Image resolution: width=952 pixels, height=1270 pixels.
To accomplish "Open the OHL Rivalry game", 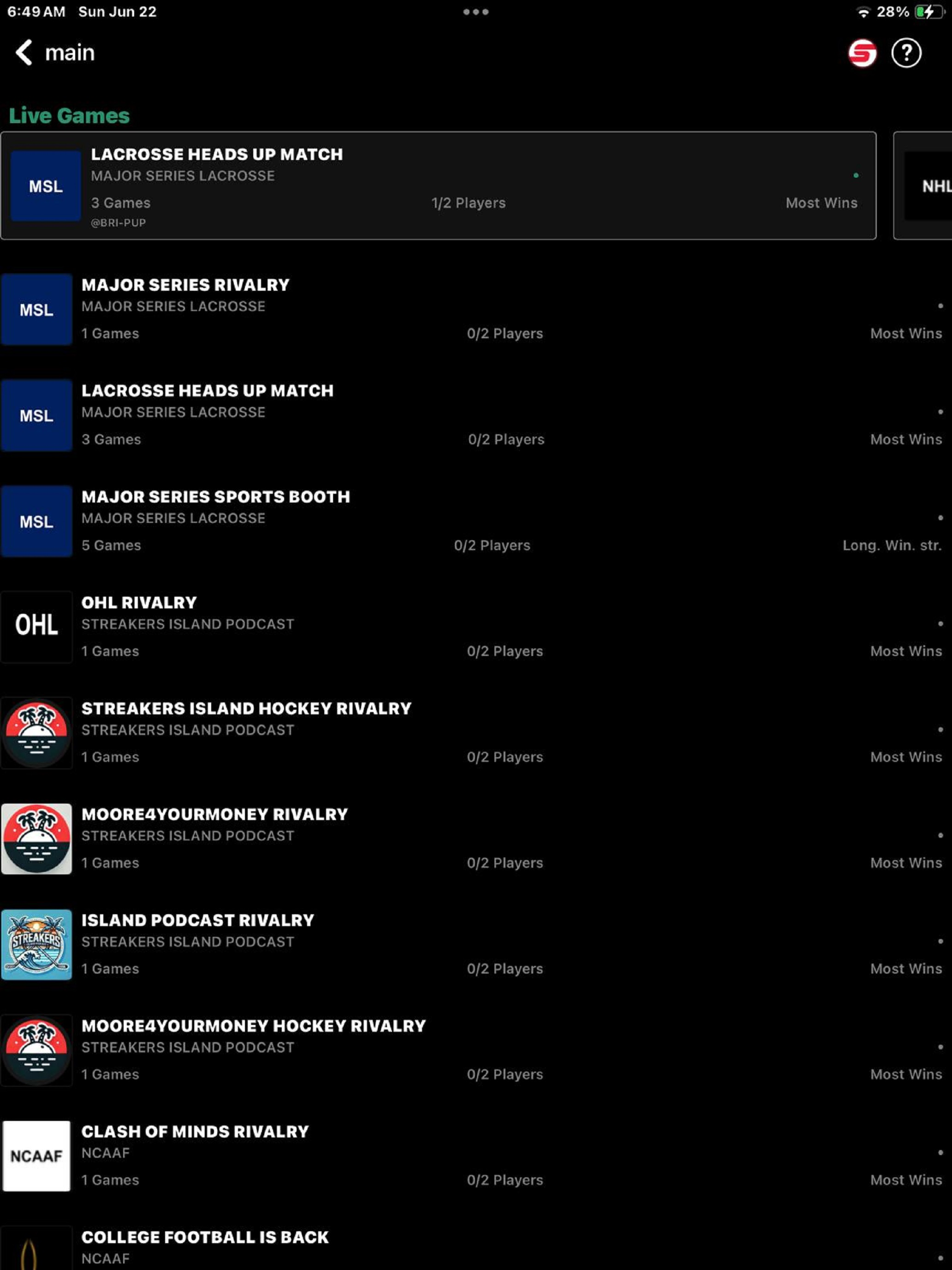I will (139, 602).
